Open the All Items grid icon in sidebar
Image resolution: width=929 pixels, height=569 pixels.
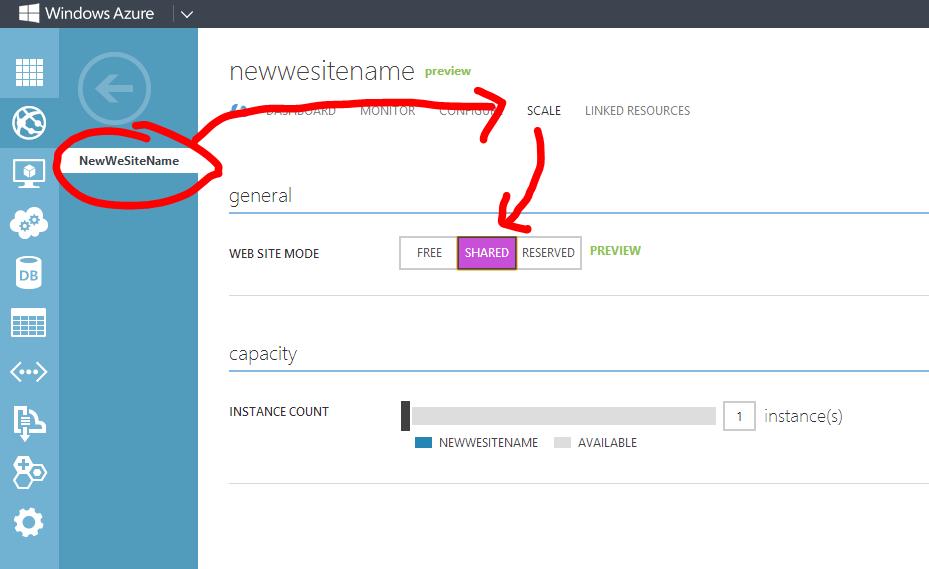coord(29,72)
